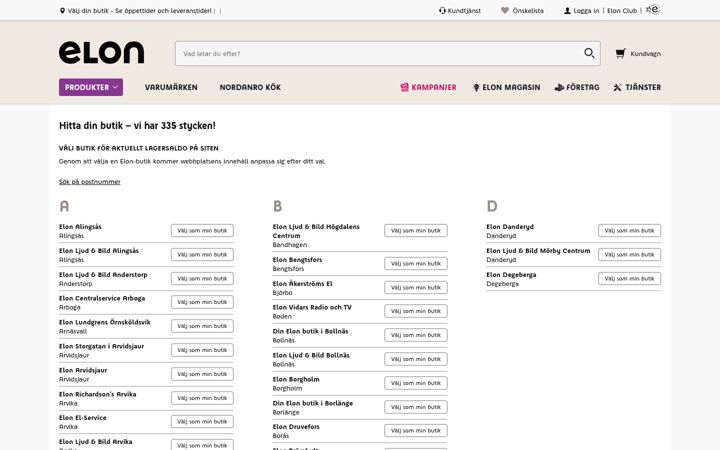
Task: Click the Tjänster tools icon
Action: click(x=618, y=87)
